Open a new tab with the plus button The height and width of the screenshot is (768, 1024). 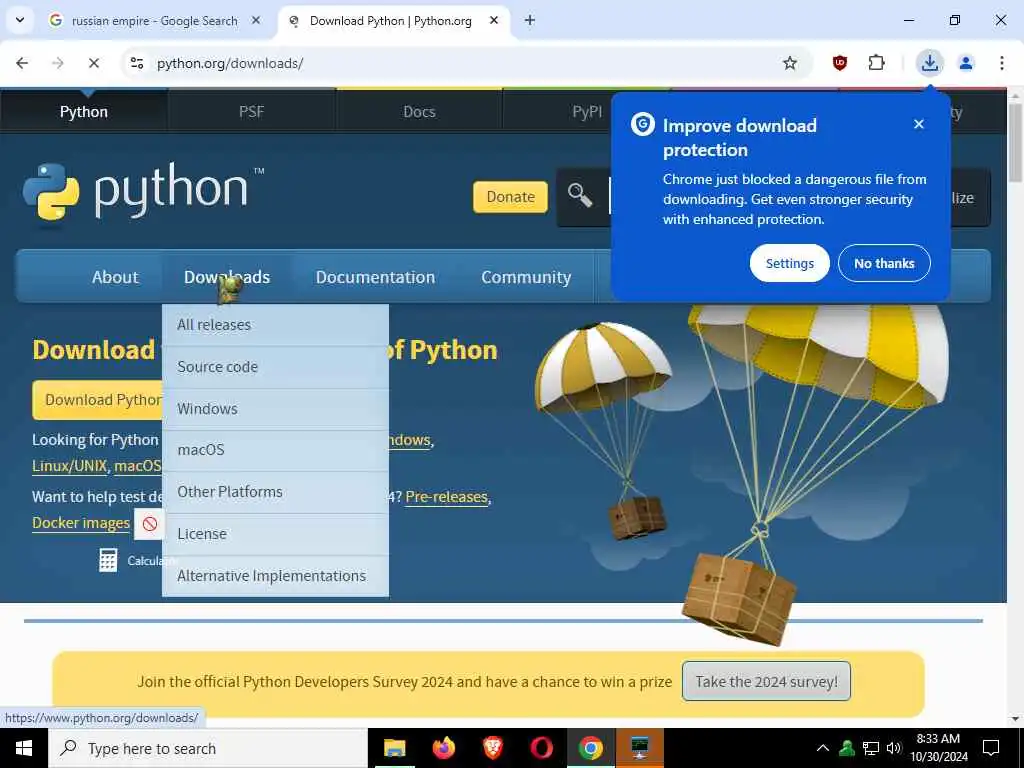(530, 20)
